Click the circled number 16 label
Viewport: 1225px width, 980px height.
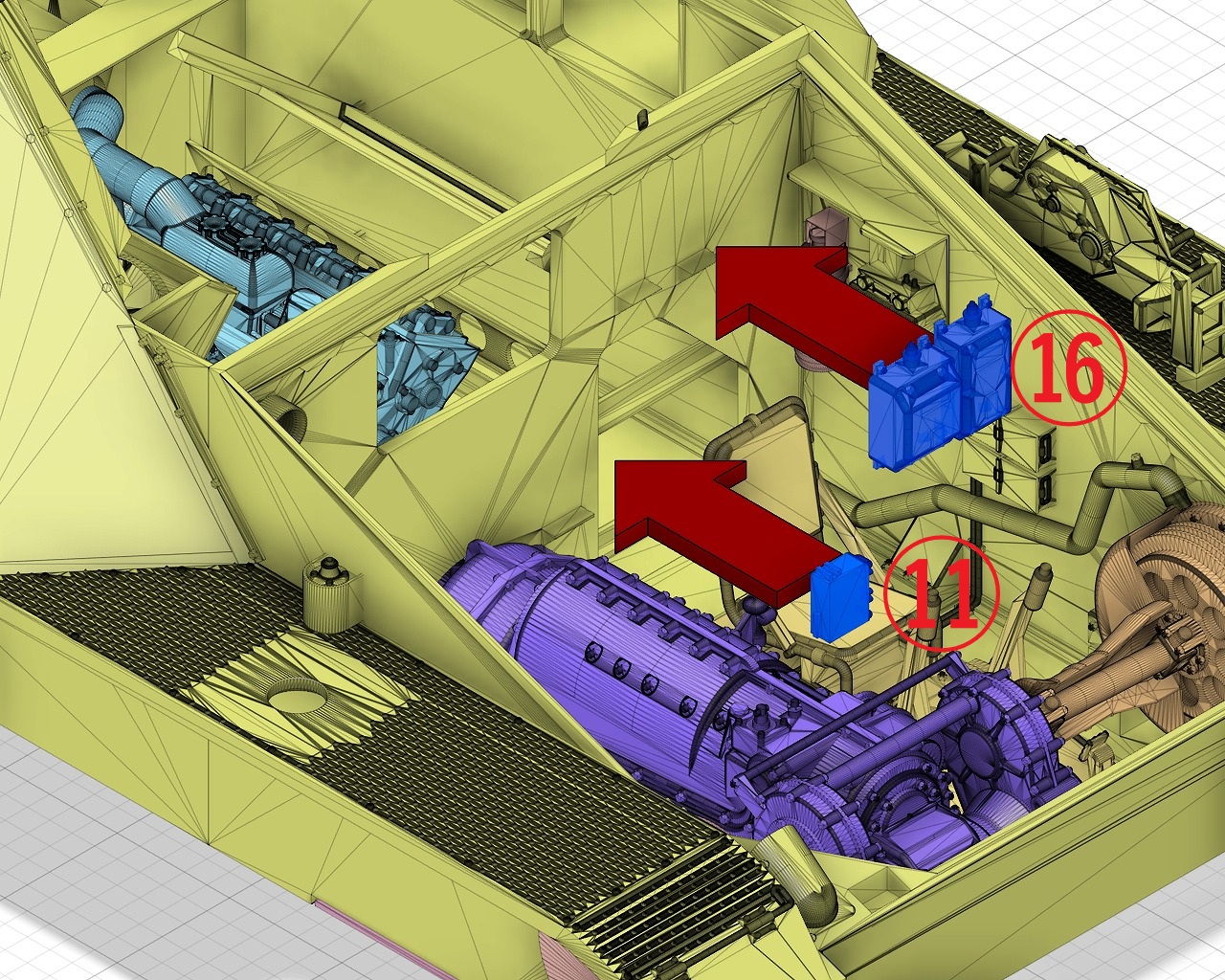(1069, 366)
